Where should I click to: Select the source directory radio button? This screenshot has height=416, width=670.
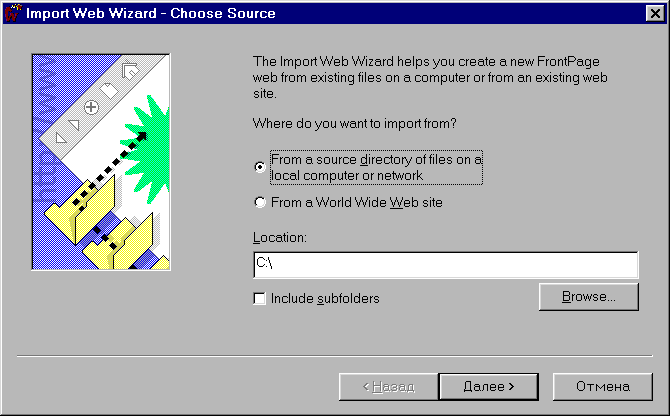[260, 167]
